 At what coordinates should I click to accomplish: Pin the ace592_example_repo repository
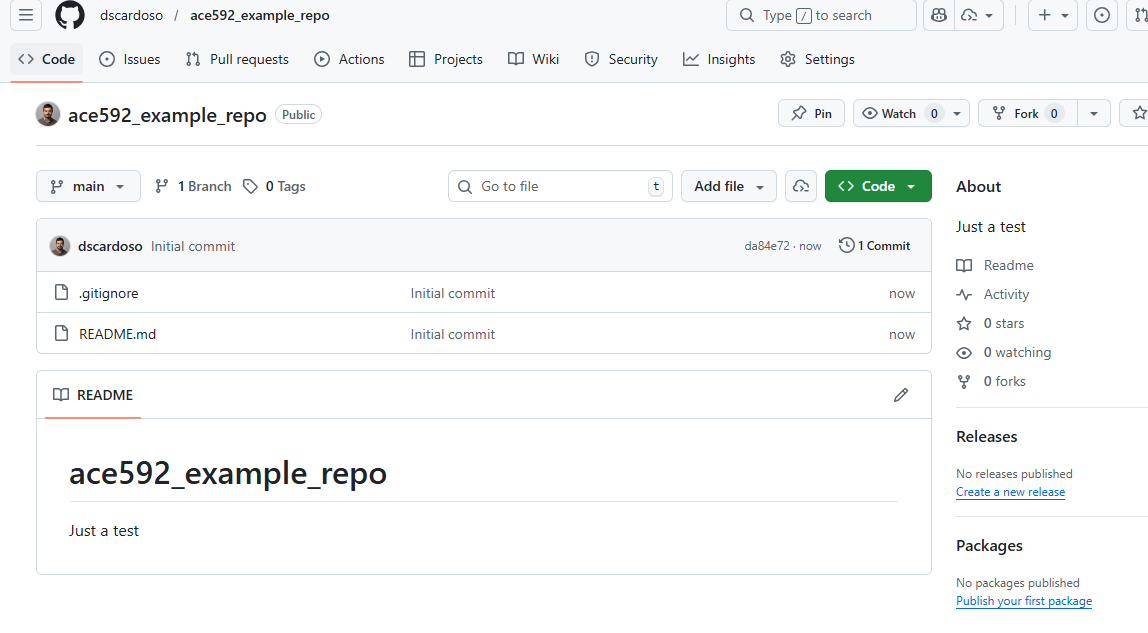[811, 114]
